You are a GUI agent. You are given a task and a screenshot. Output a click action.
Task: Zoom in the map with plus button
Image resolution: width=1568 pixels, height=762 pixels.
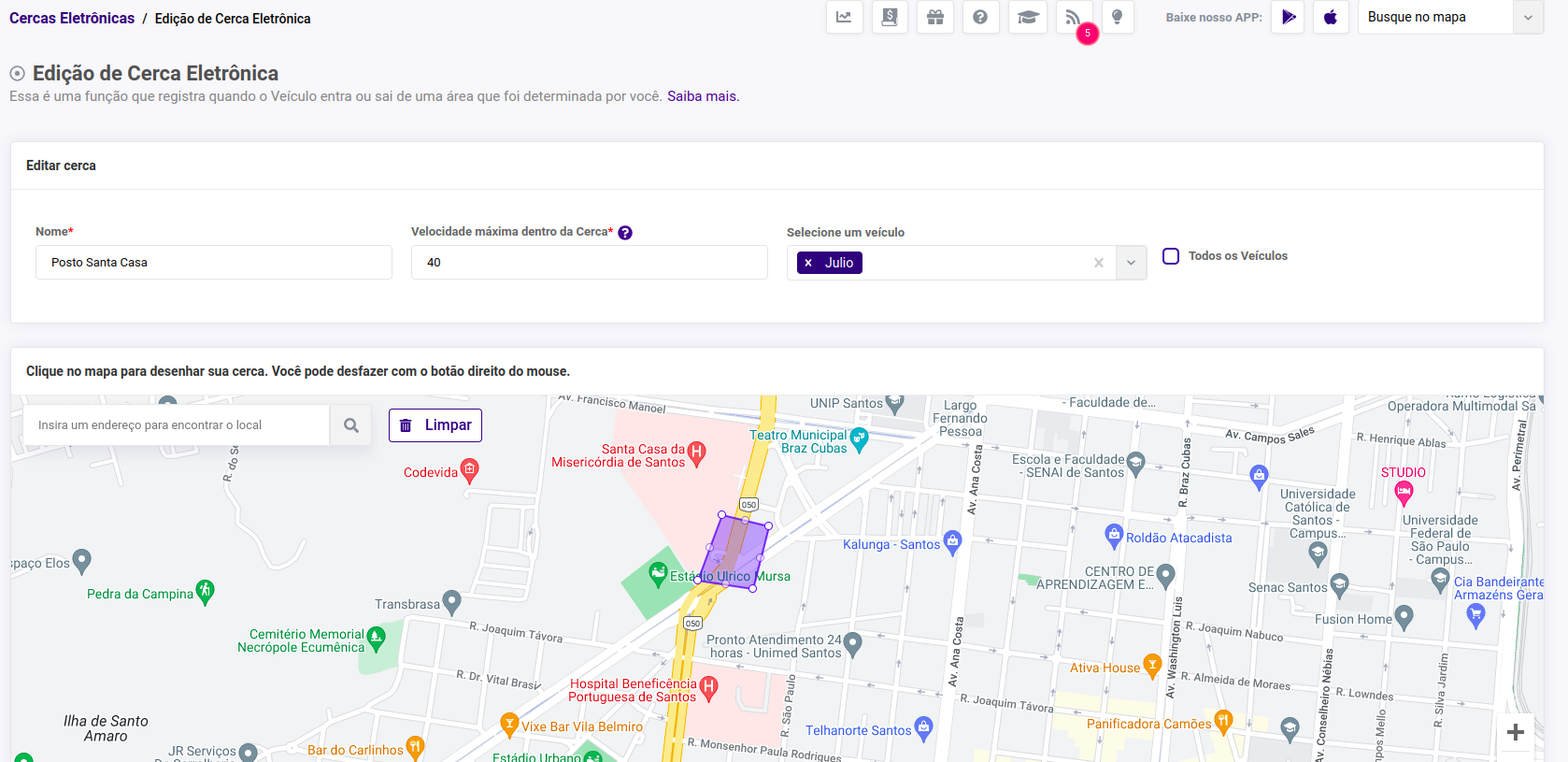(1516, 732)
